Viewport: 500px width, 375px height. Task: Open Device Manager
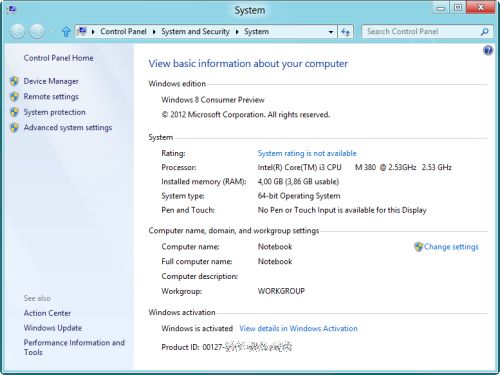coord(51,81)
